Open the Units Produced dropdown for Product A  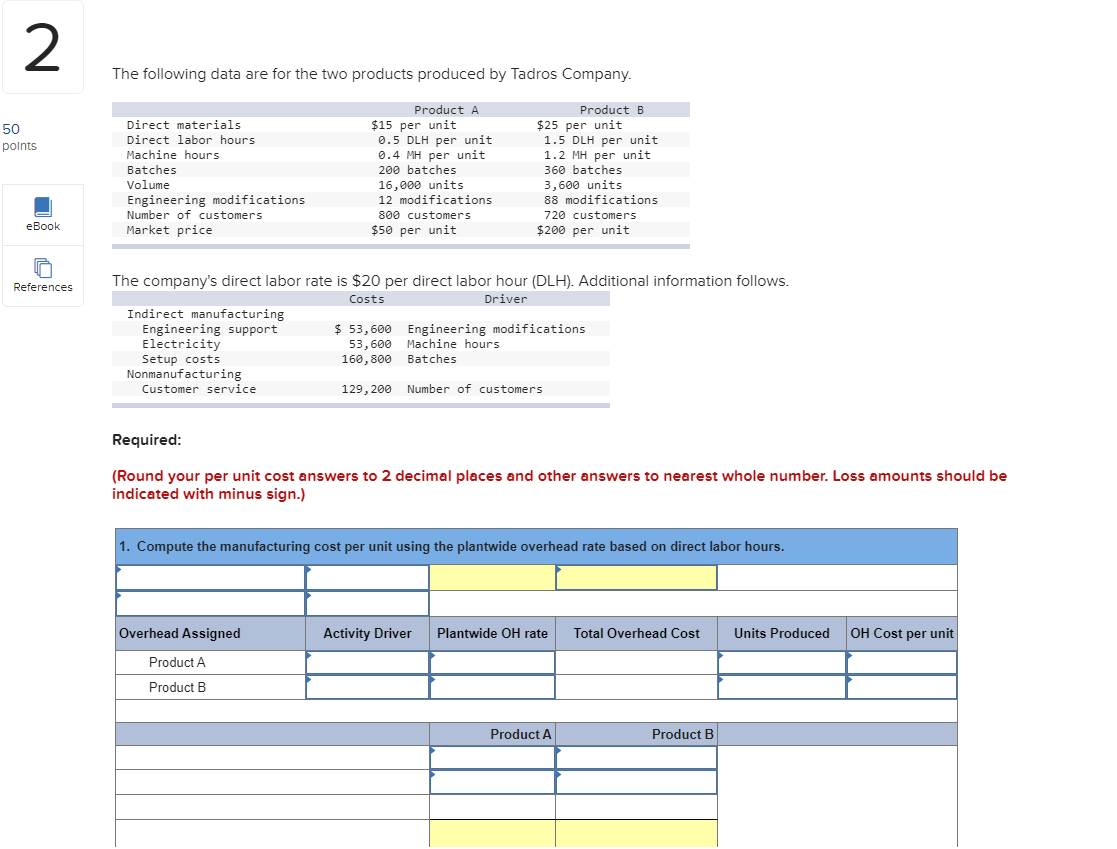tap(781, 662)
